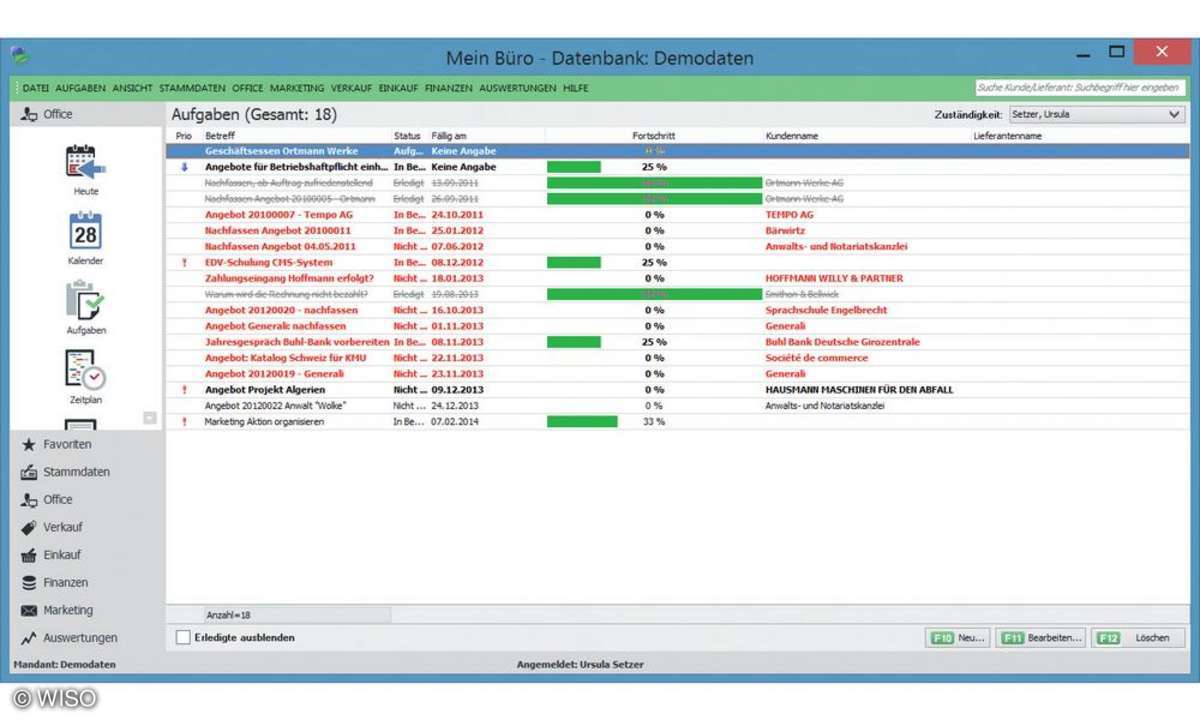Select task Warum wird die Rechnung nicht bezahlt?
Viewport: 1200px width, 720px height.
286,294
